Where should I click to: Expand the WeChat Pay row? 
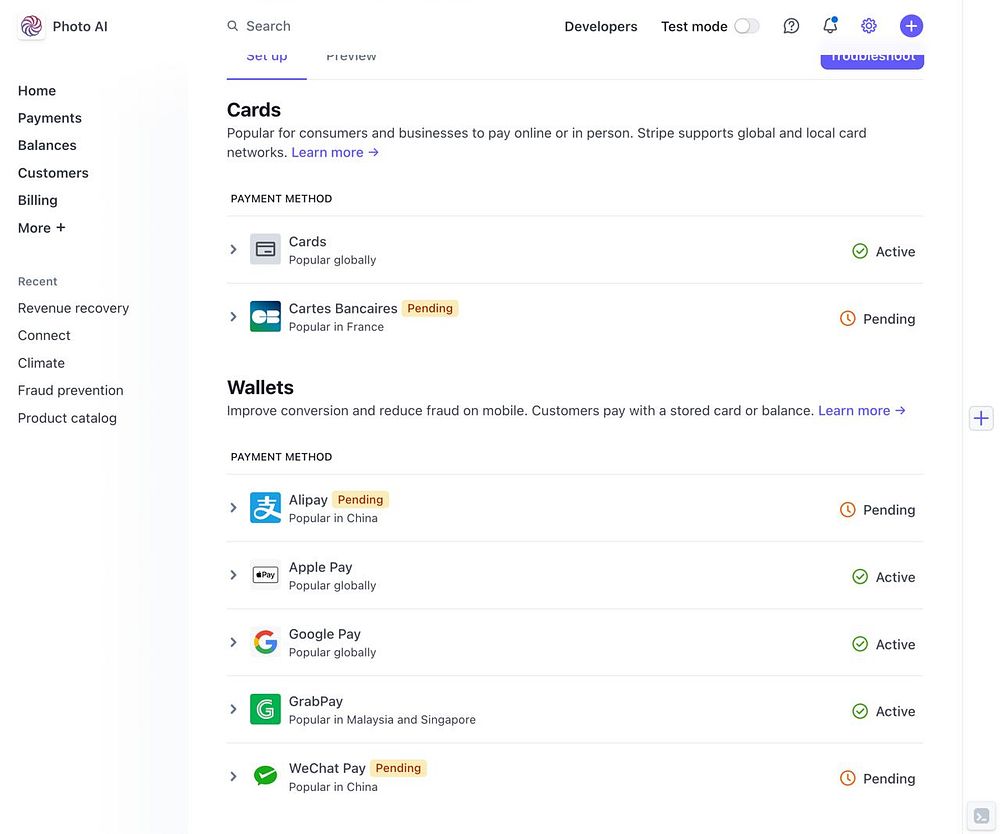(233, 776)
